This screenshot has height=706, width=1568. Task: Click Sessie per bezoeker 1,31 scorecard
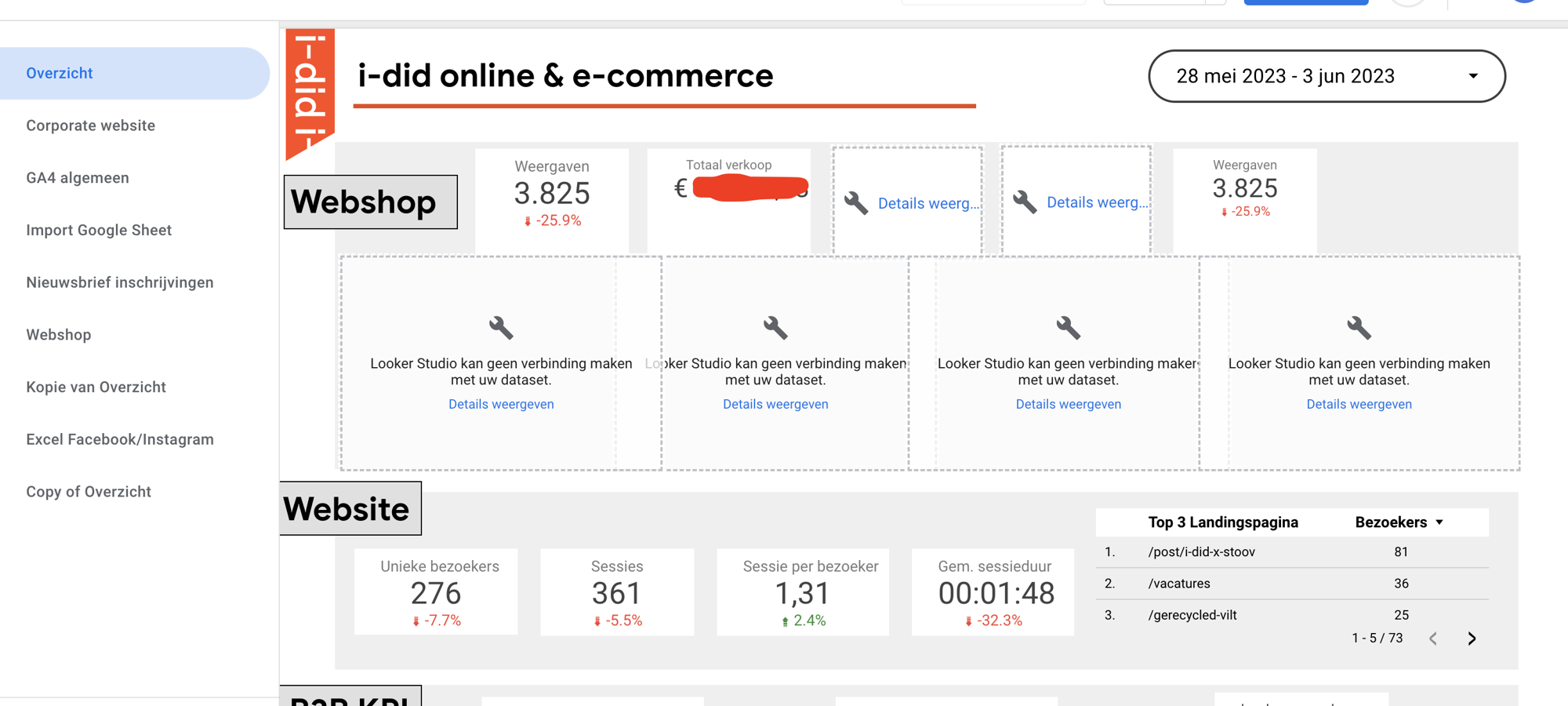(x=803, y=591)
